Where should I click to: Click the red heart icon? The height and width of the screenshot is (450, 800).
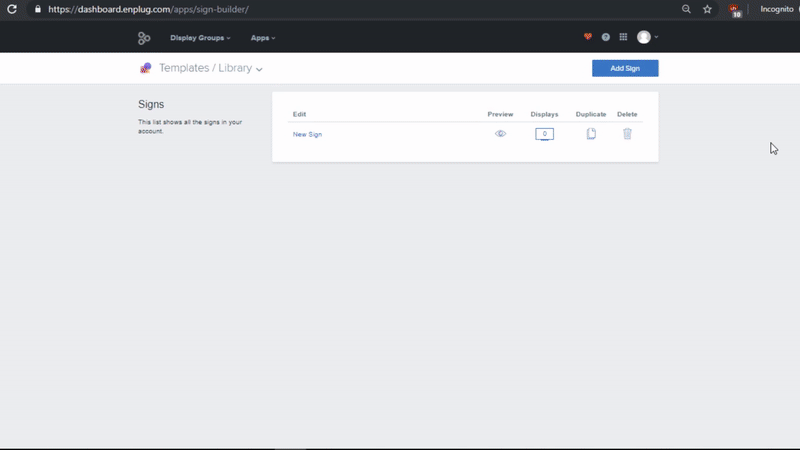[x=588, y=37]
